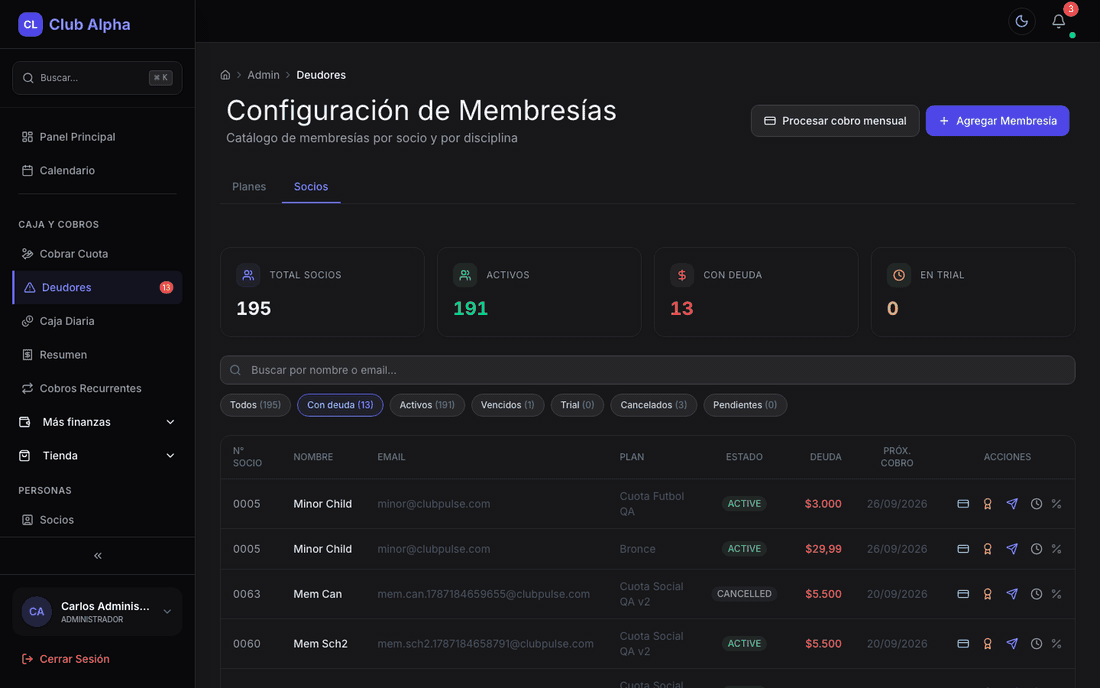Click Agregar Membresía button
Image resolution: width=1100 pixels, height=688 pixels.
click(x=997, y=121)
